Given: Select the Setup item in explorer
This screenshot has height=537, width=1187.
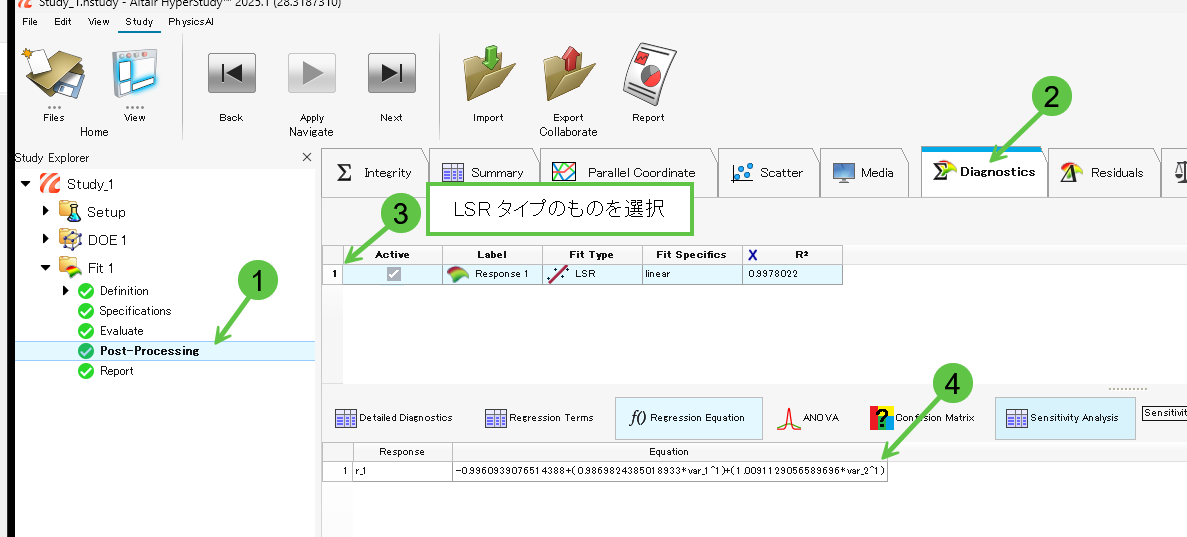Looking at the screenshot, I should (x=106, y=212).
